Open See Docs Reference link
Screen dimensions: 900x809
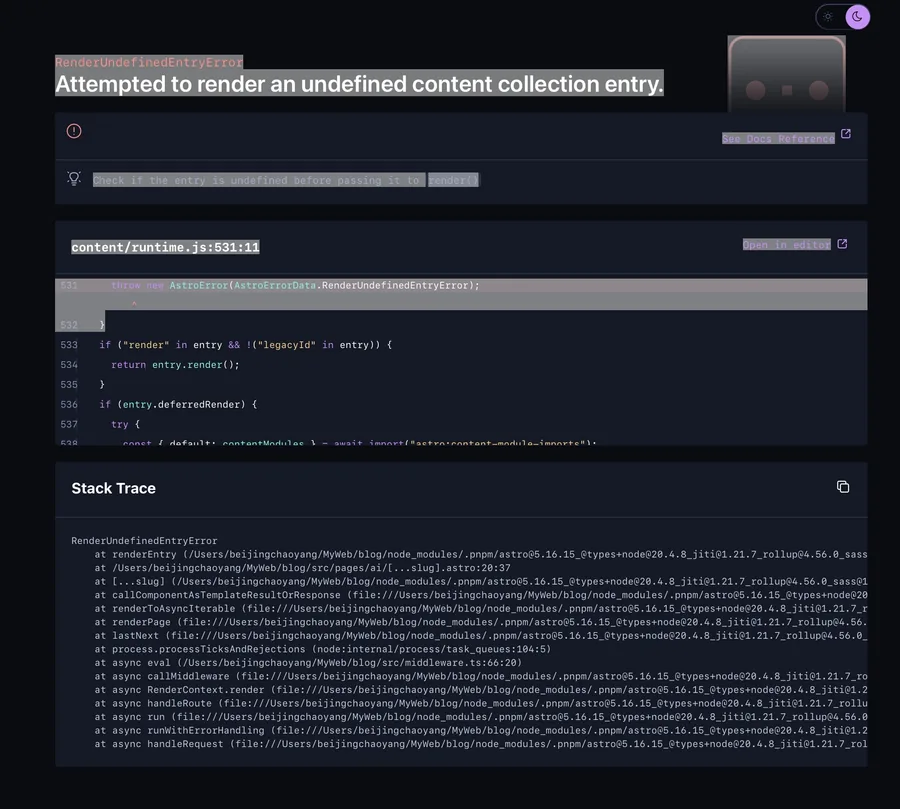click(778, 138)
